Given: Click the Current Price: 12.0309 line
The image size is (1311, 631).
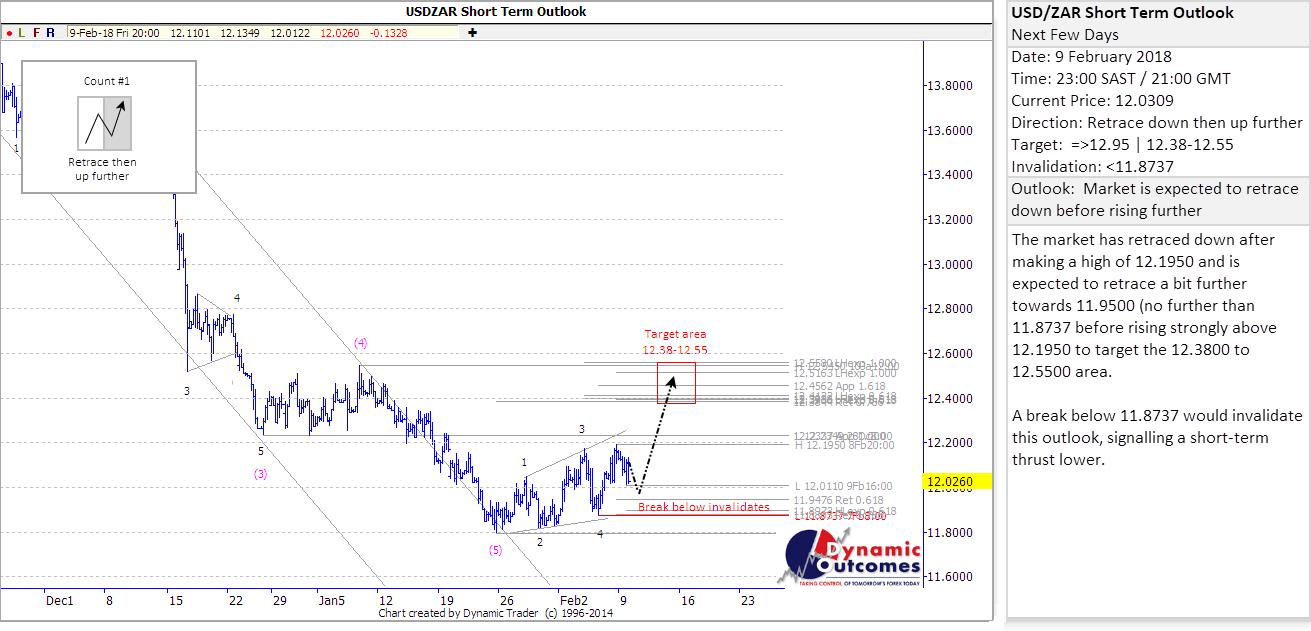Looking at the screenshot, I should (1092, 101).
